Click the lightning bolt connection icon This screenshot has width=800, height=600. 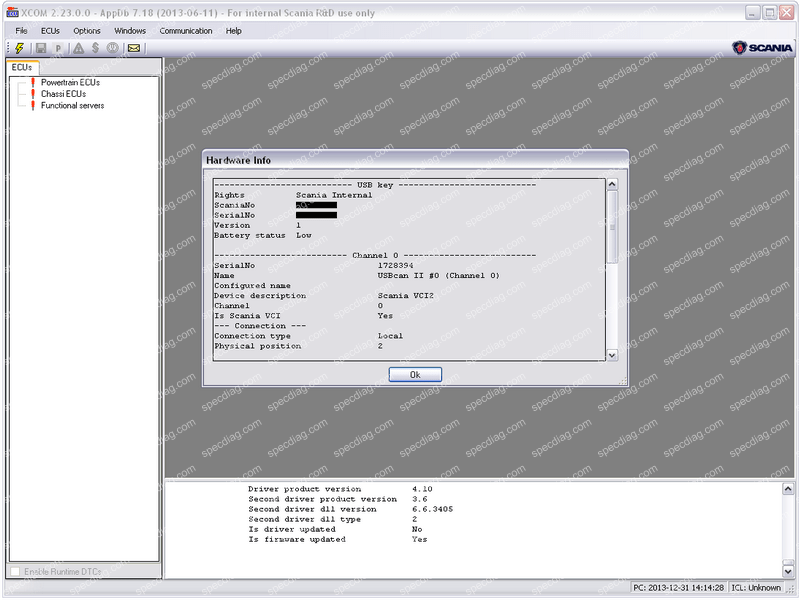point(18,48)
